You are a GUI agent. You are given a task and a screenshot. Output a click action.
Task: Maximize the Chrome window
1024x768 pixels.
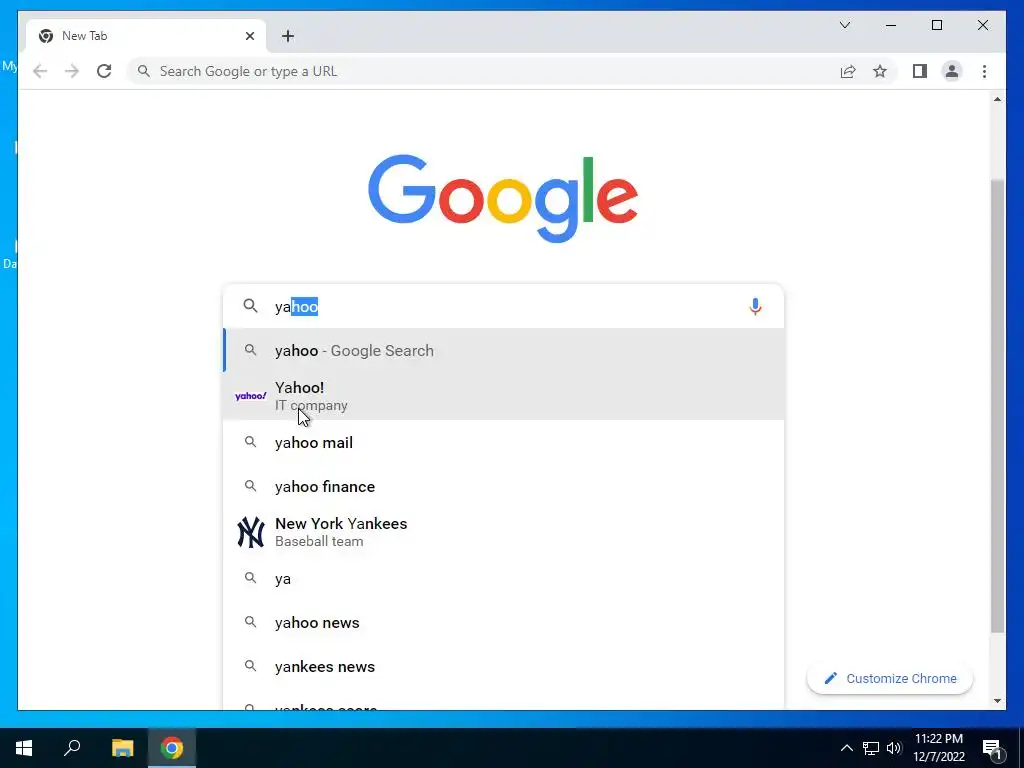[x=936, y=25]
